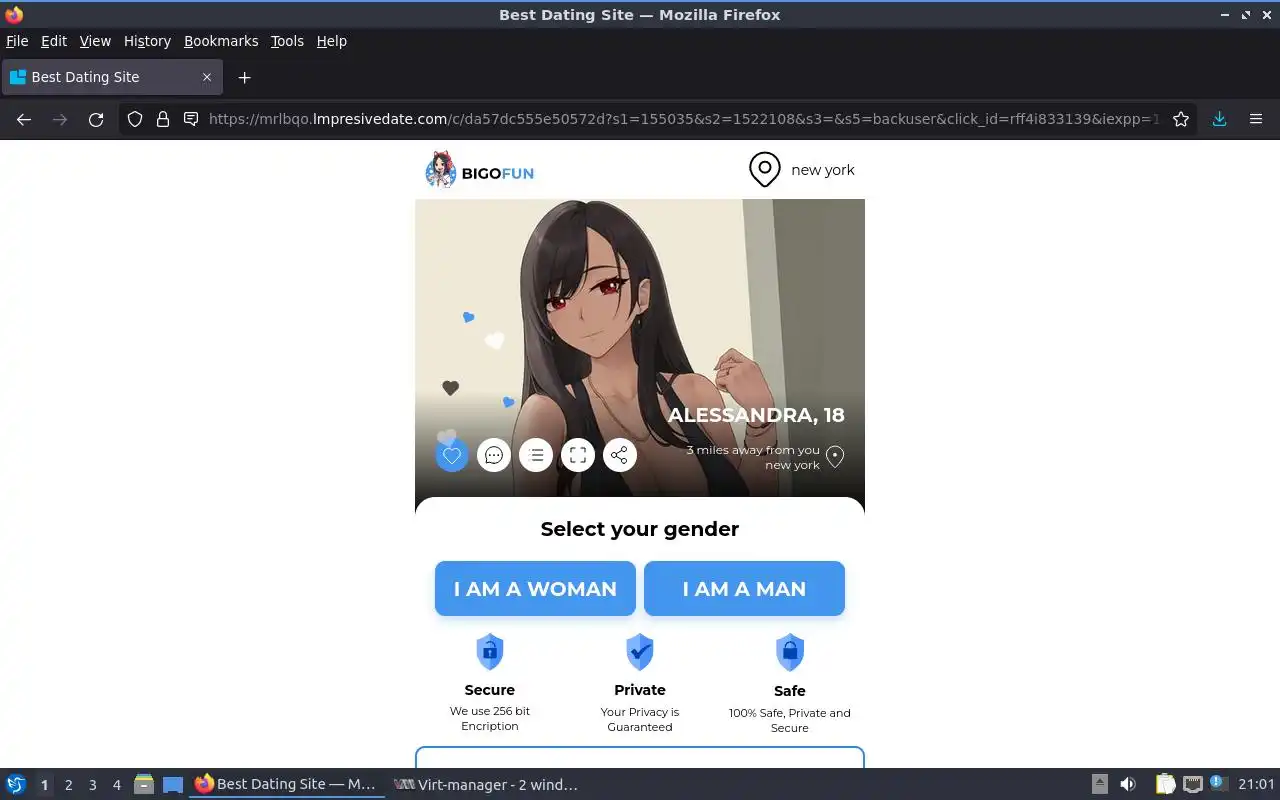Switch to workspace 3
The height and width of the screenshot is (800, 1280).
pos(92,785)
